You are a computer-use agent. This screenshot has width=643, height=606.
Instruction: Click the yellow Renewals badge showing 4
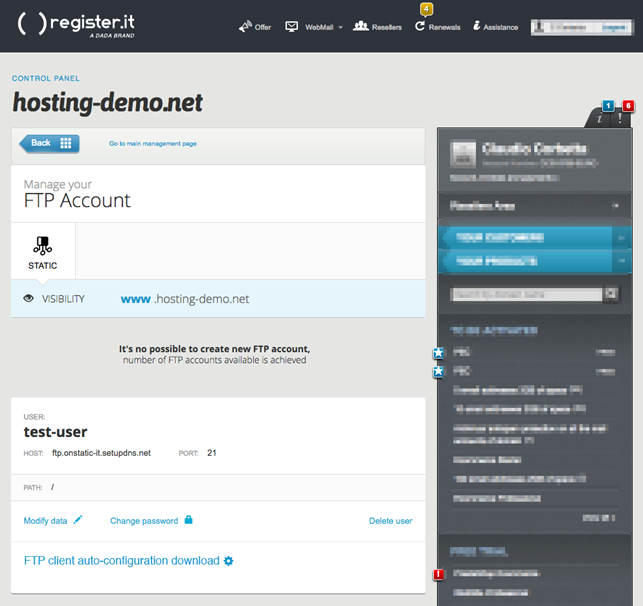426,9
